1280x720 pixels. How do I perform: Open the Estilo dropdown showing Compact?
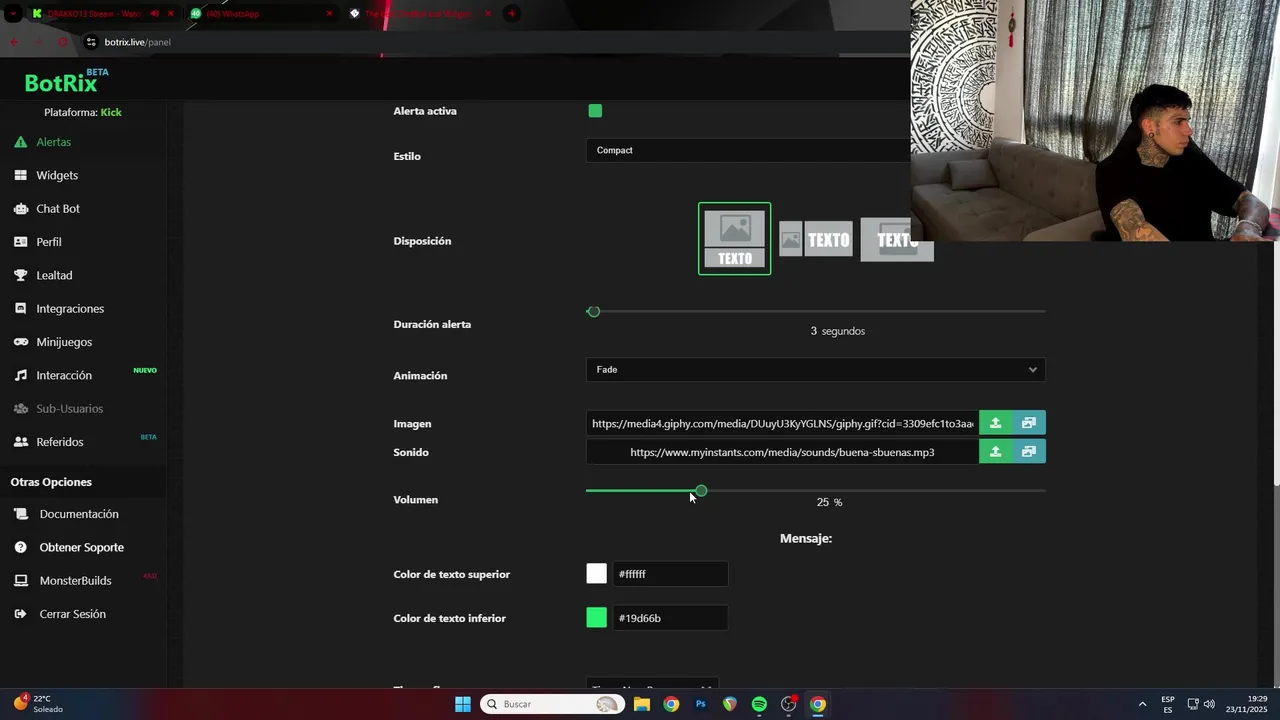tap(748, 150)
